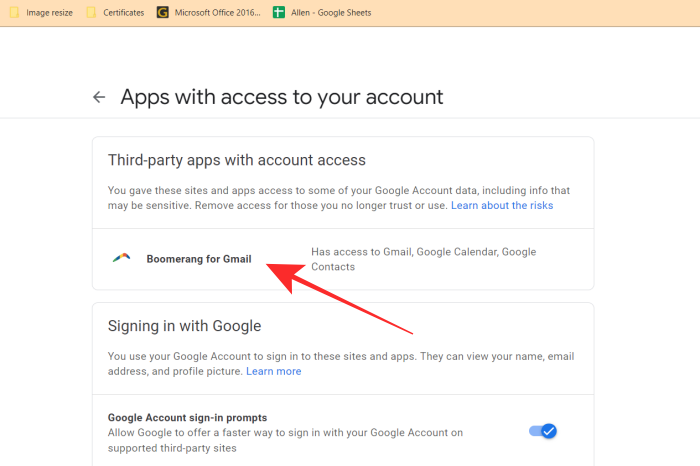The width and height of the screenshot is (700, 466).
Task: Open the Microsoft Office 2016 bookmark label
Action: (x=217, y=13)
